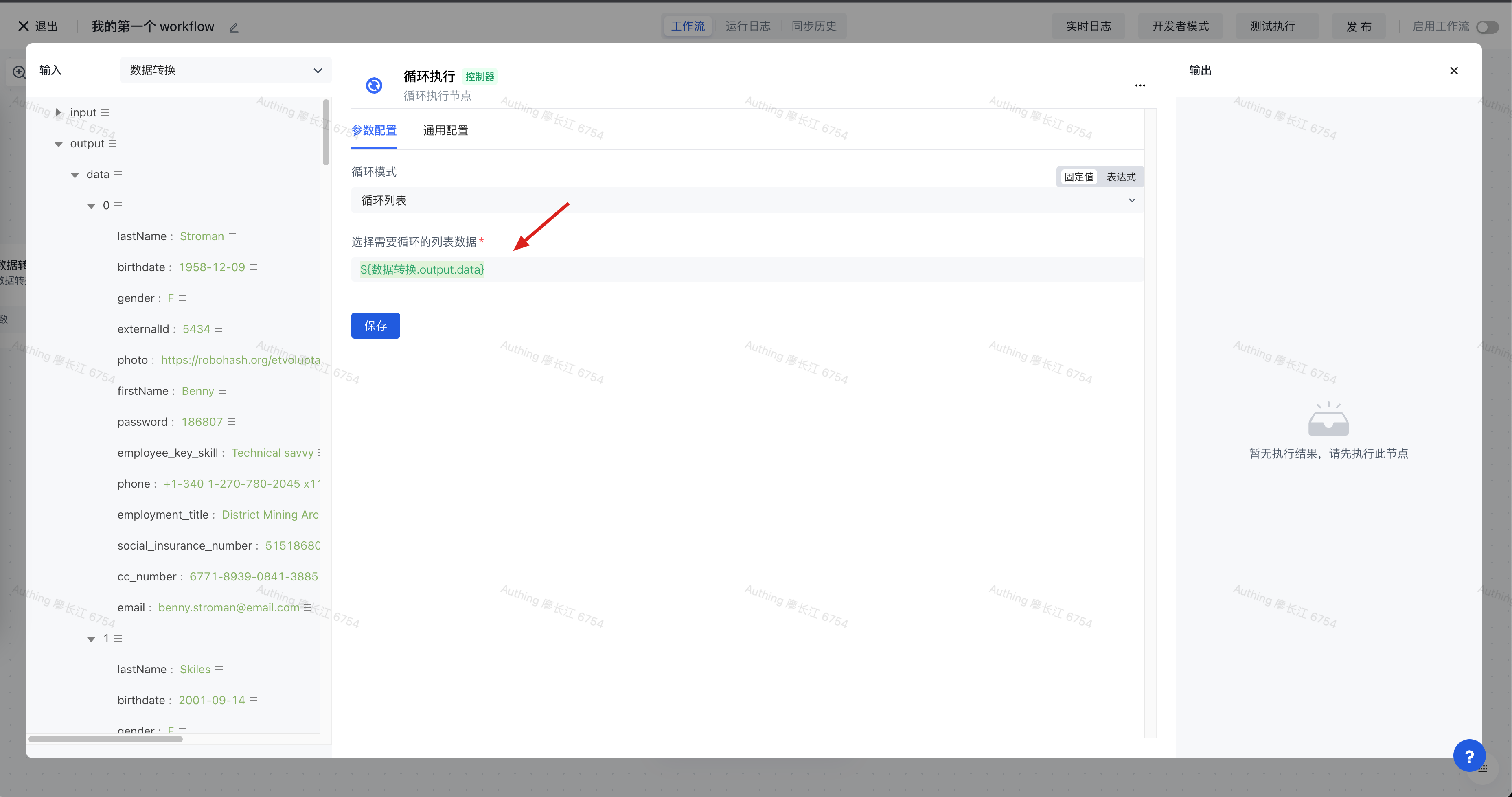Viewport: 1512px width, 797px height.
Task: Click the blue 保存 button
Action: [x=376, y=326]
